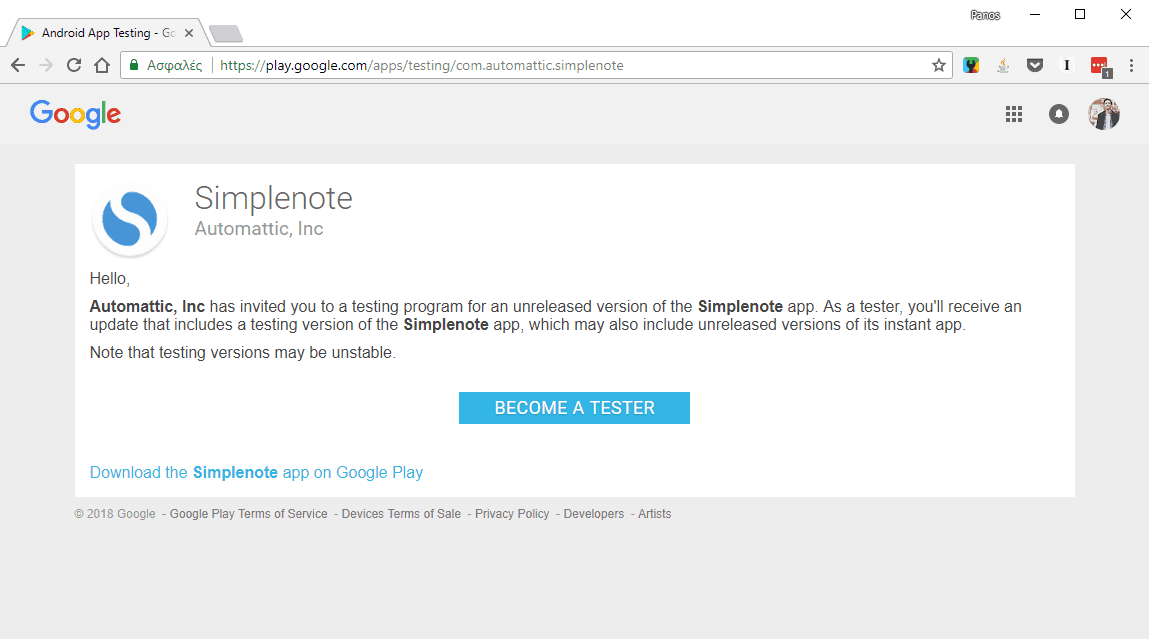This screenshot has width=1149, height=639.
Task: Open the Chrome three-dot menu
Action: [x=1131, y=65]
